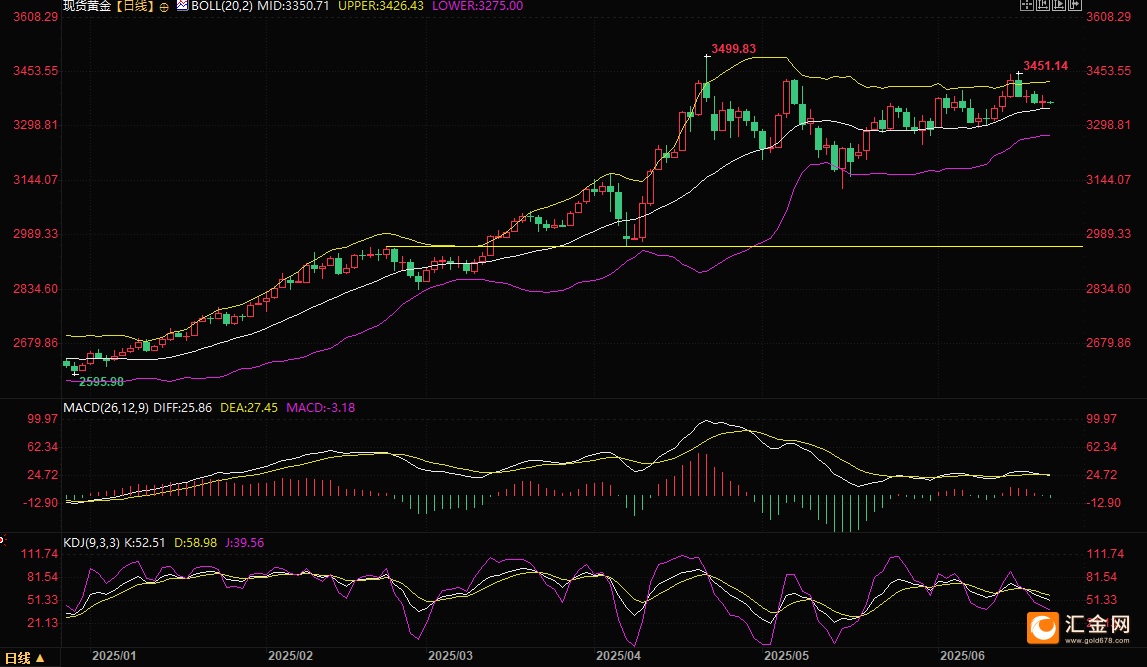
Task: Click the MACD:-3.18 reading
Action: tap(320, 407)
